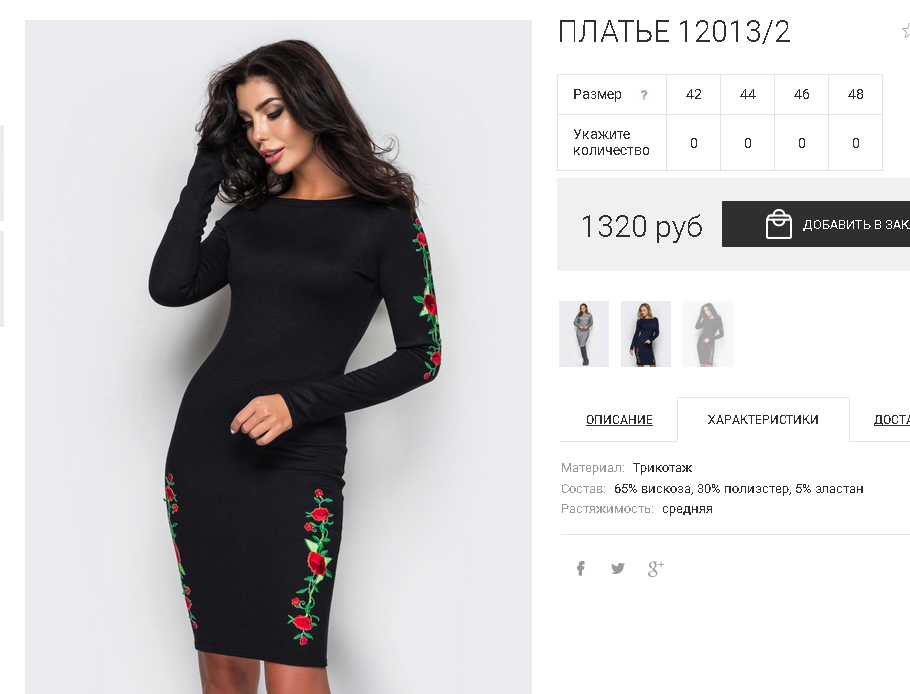The height and width of the screenshot is (694, 910).
Task: Click quantity field for size 42
Action: (694, 143)
